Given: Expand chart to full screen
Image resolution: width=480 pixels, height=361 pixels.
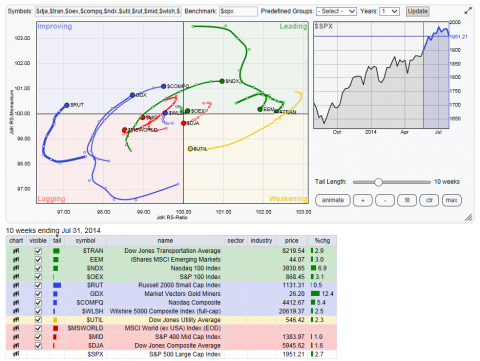Looking at the screenshot, I should click(x=468, y=11).
